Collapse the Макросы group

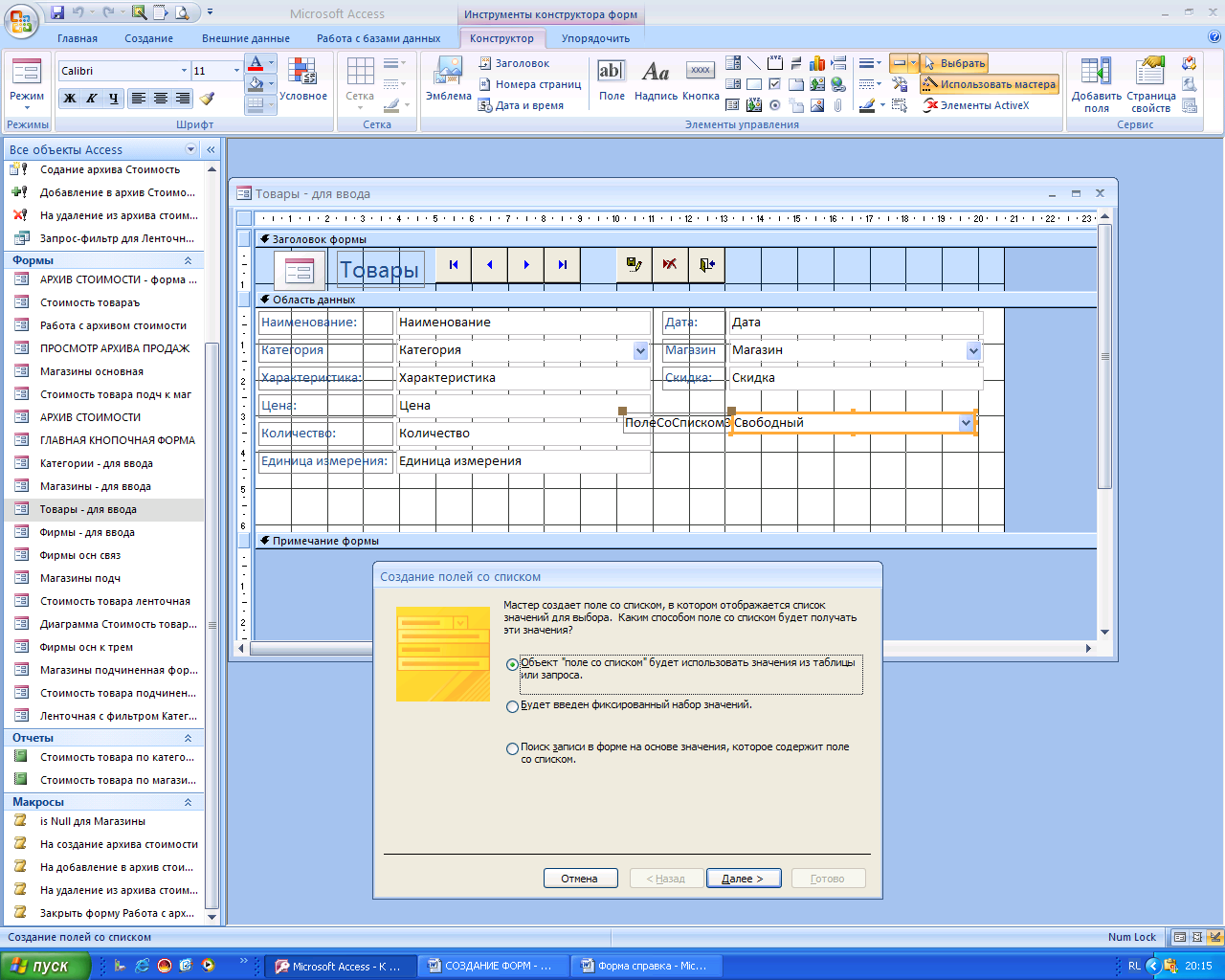click(x=188, y=802)
